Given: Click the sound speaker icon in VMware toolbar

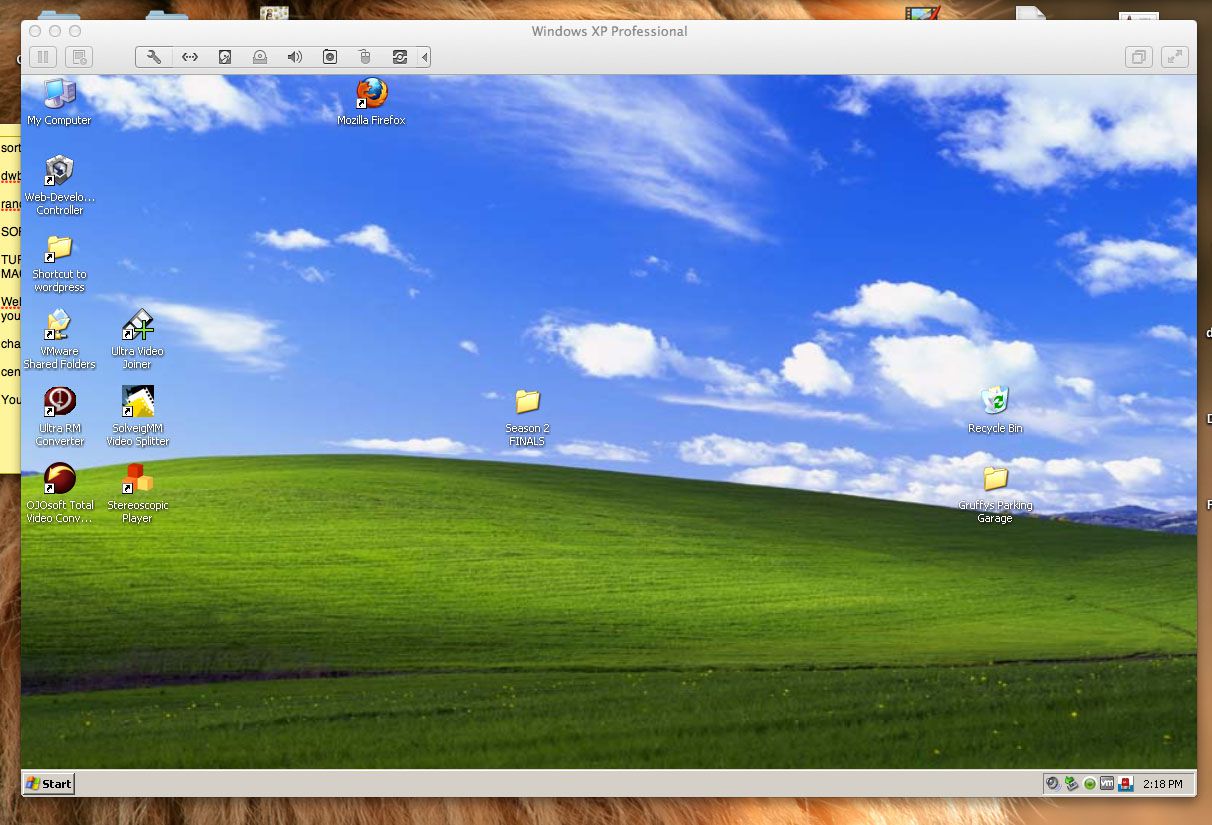Looking at the screenshot, I should point(295,57).
